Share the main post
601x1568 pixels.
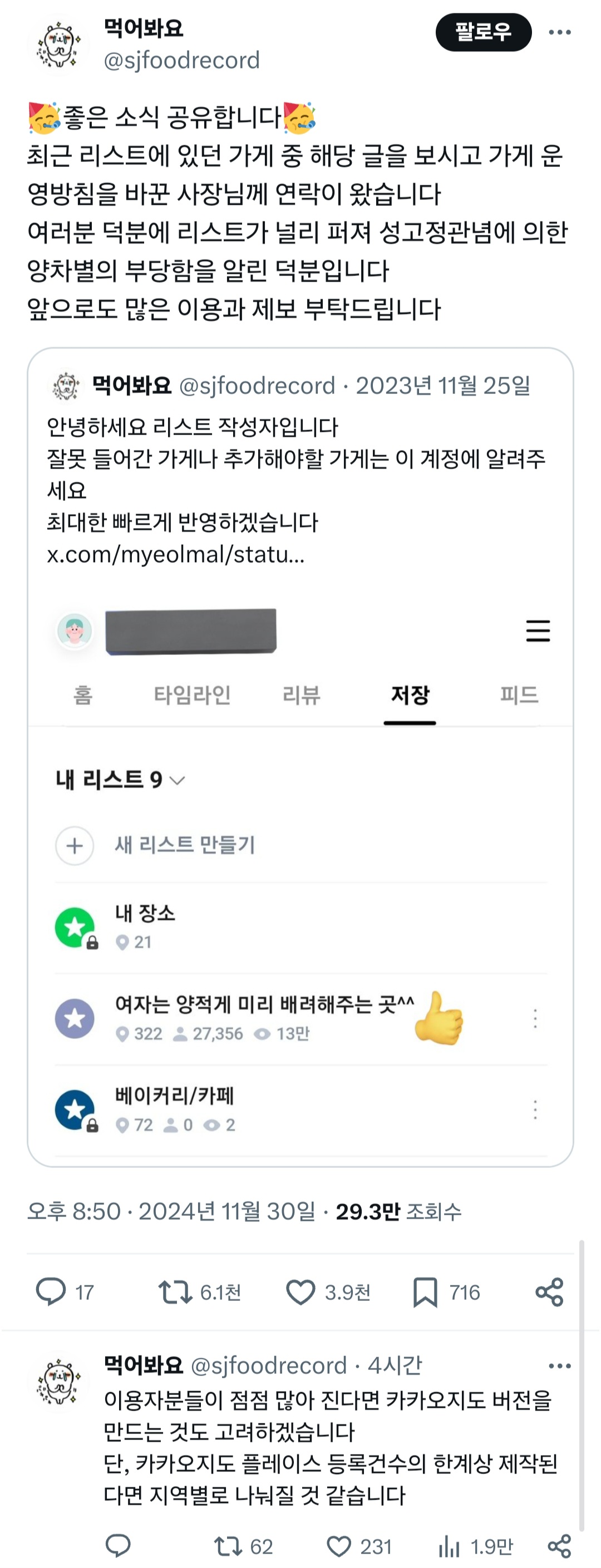click(x=549, y=1291)
